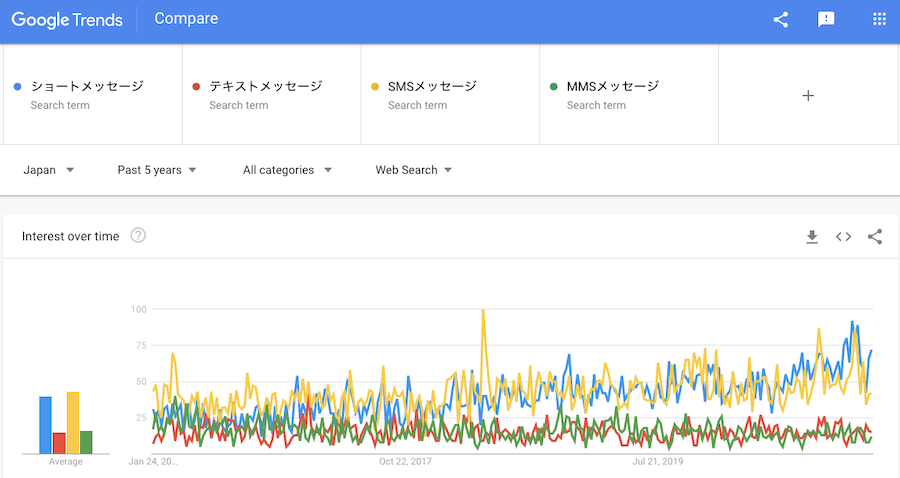Open the Japan region dropdown
This screenshot has width=900, height=478.
[x=49, y=170]
